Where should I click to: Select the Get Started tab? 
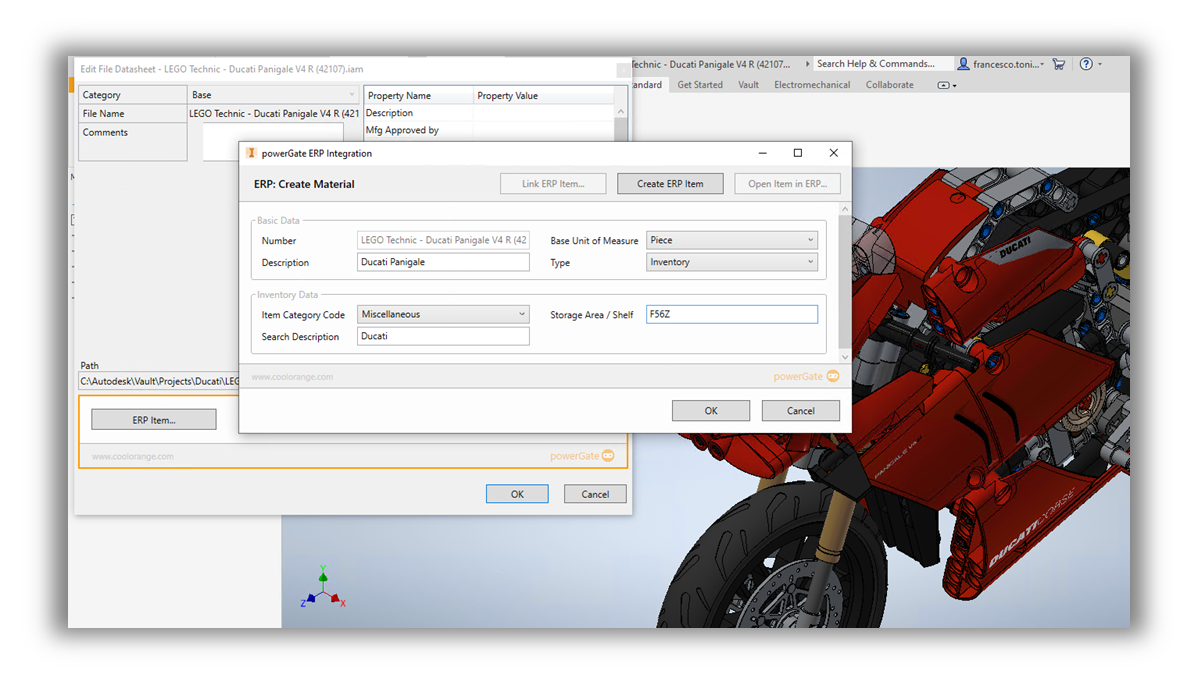click(x=700, y=85)
